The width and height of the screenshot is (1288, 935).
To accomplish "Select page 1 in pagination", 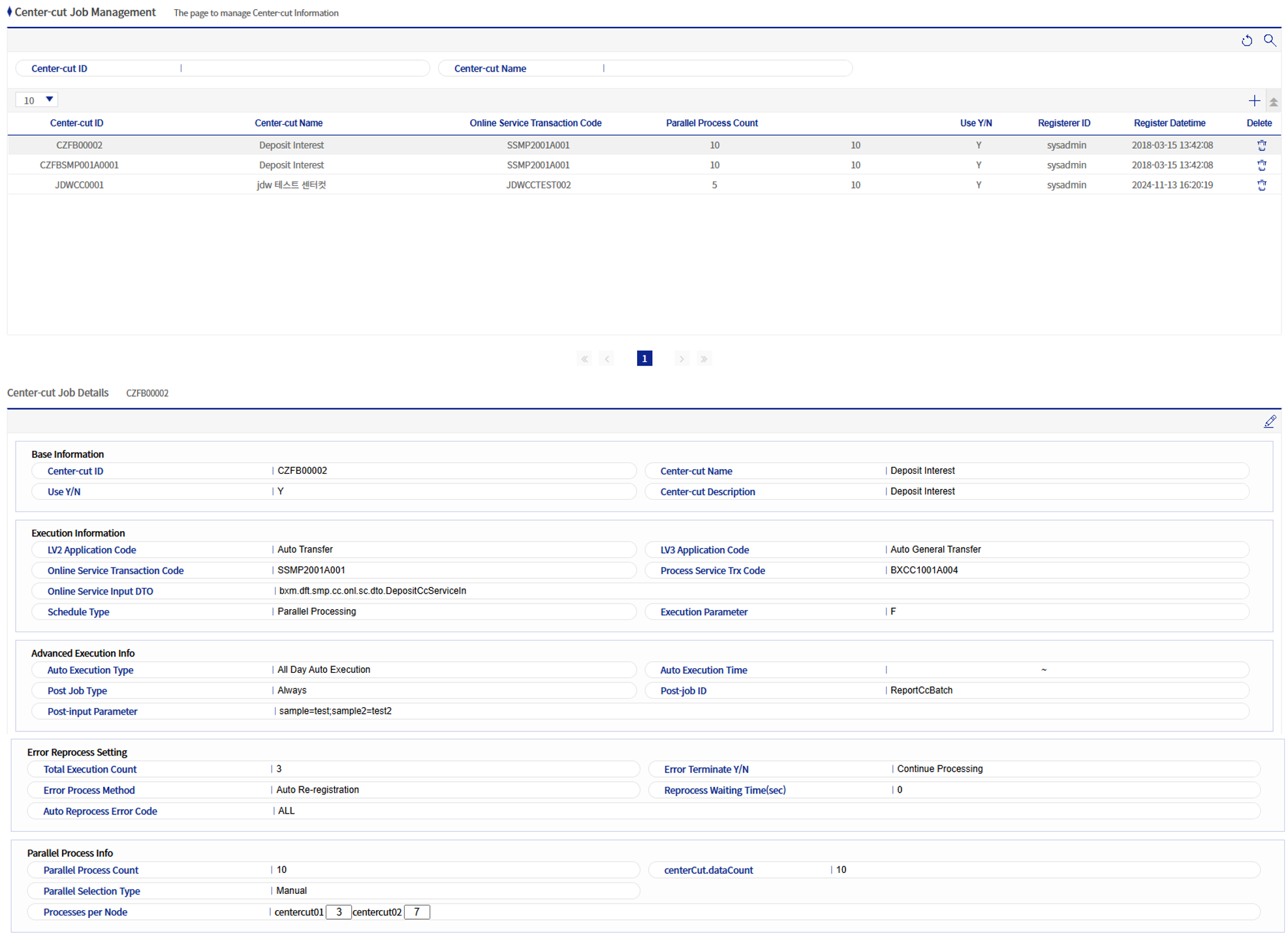I will pyautogui.click(x=644, y=359).
